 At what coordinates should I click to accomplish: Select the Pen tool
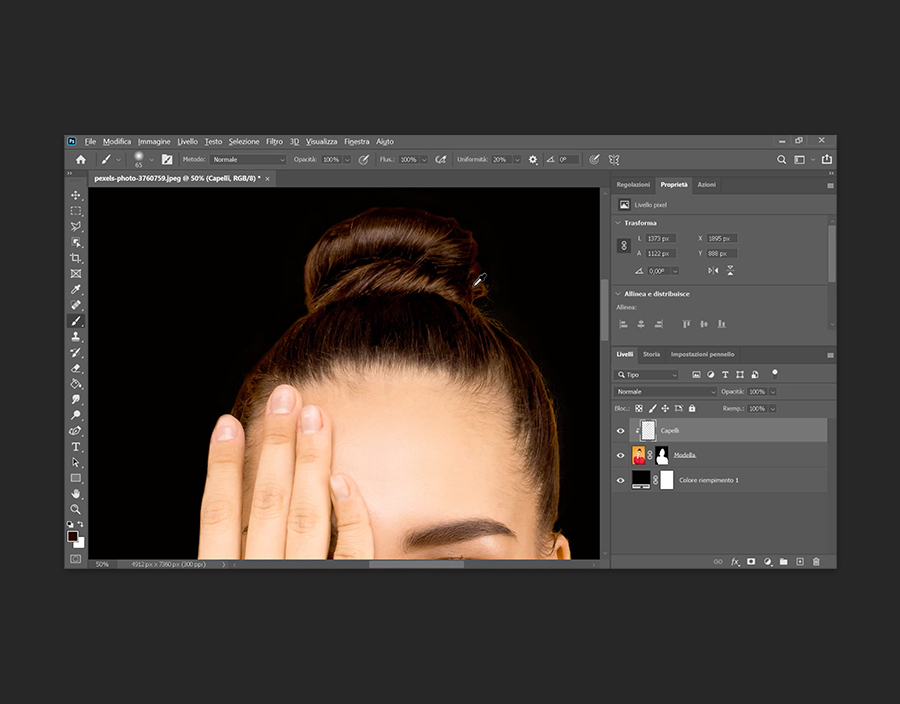coord(76,430)
